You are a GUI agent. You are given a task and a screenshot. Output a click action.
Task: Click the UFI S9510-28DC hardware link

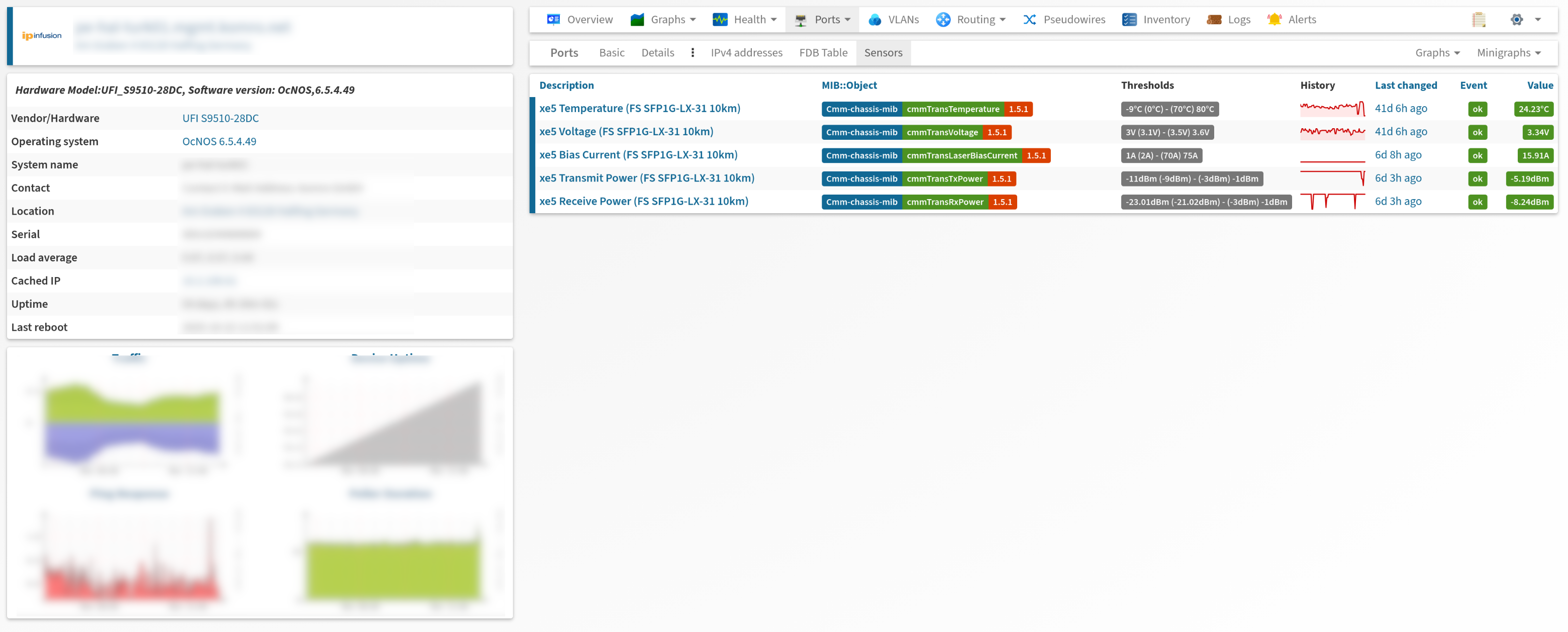pos(220,118)
